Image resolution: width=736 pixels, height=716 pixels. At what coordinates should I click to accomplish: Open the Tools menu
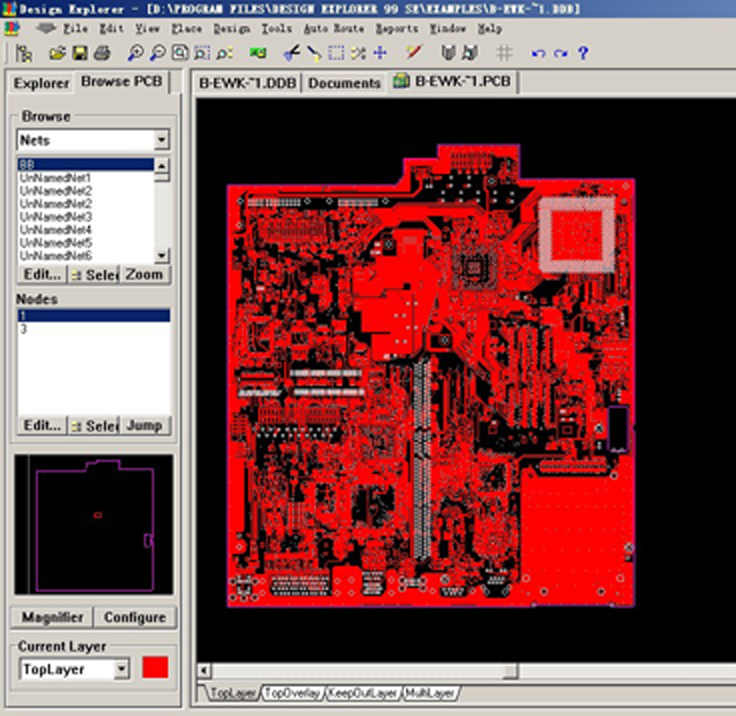pyautogui.click(x=276, y=29)
